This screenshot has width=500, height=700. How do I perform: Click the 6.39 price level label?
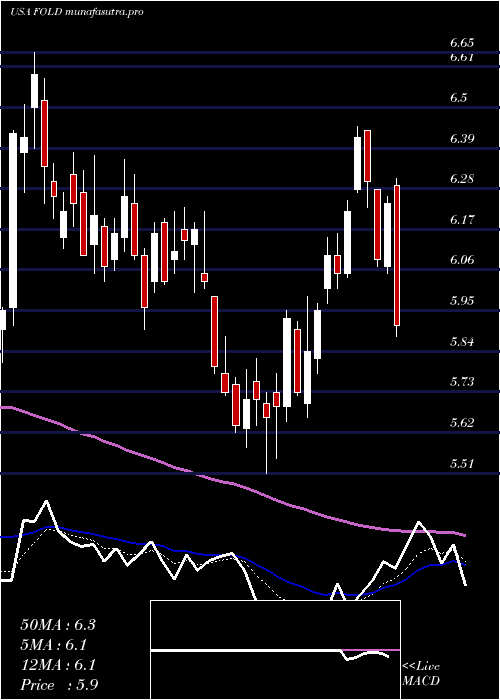[462, 139]
